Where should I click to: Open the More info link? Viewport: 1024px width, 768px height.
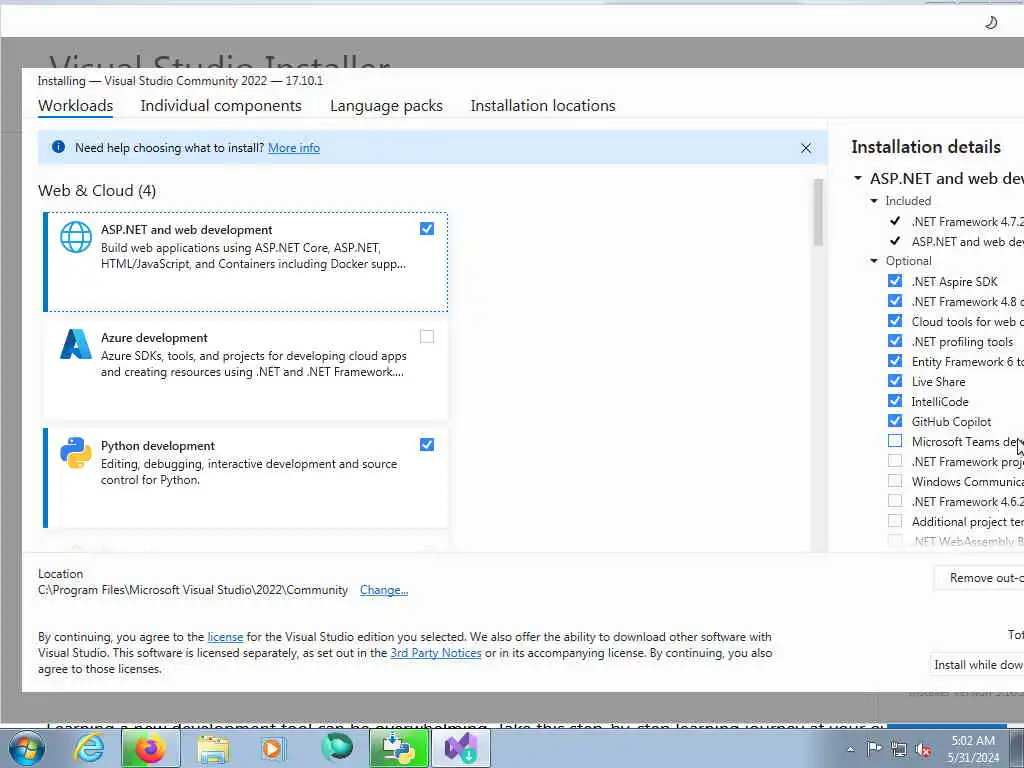[x=294, y=148]
